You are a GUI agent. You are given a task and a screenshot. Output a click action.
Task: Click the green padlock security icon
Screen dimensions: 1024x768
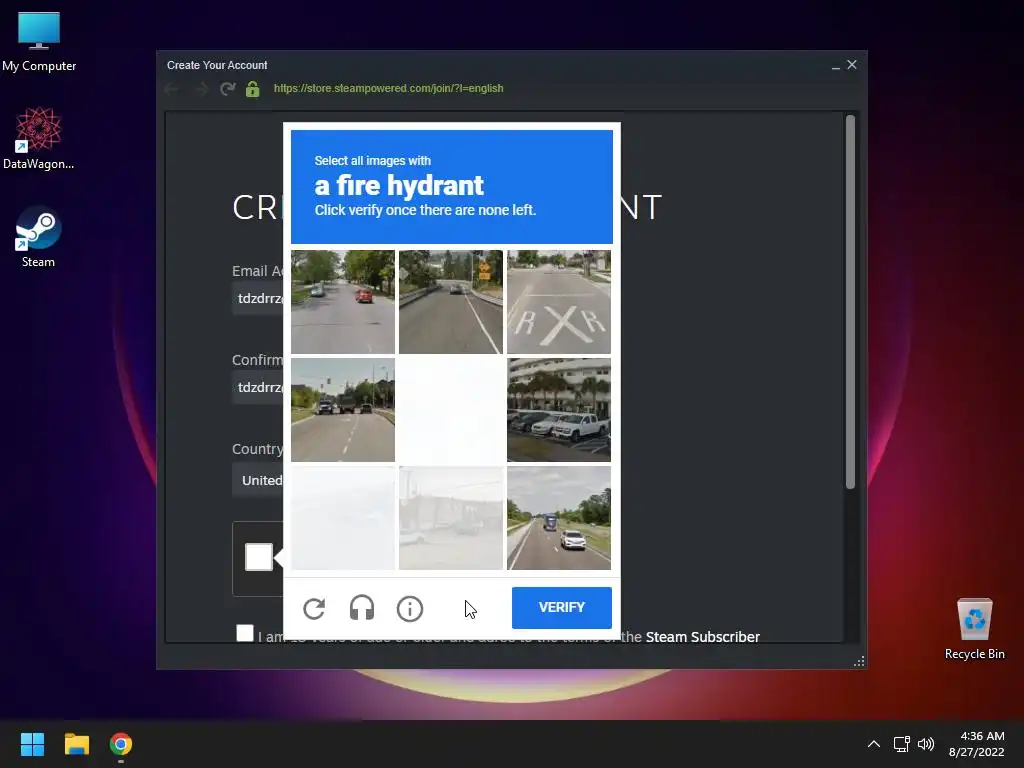(x=253, y=89)
